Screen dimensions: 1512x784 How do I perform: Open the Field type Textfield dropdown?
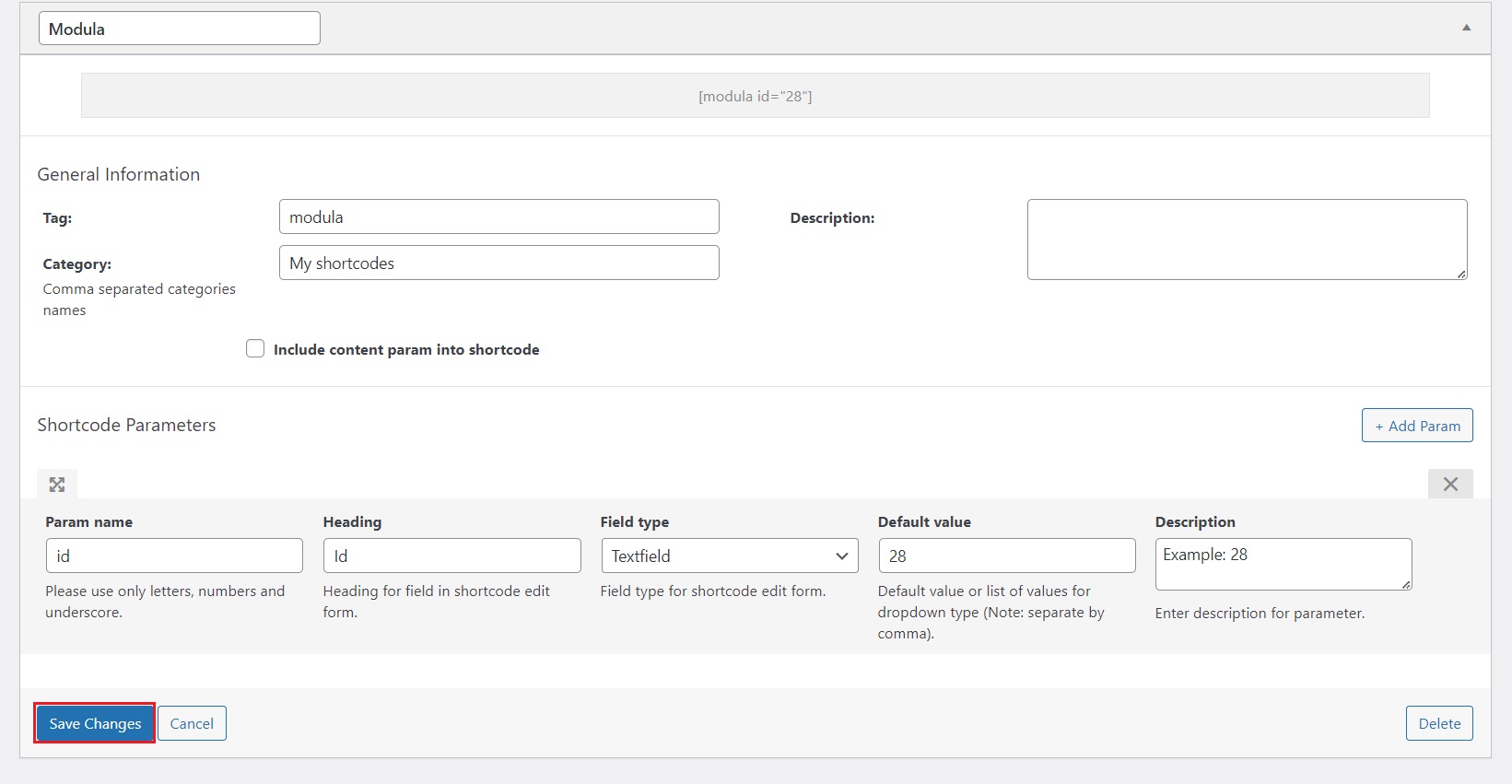coord(729,556)
